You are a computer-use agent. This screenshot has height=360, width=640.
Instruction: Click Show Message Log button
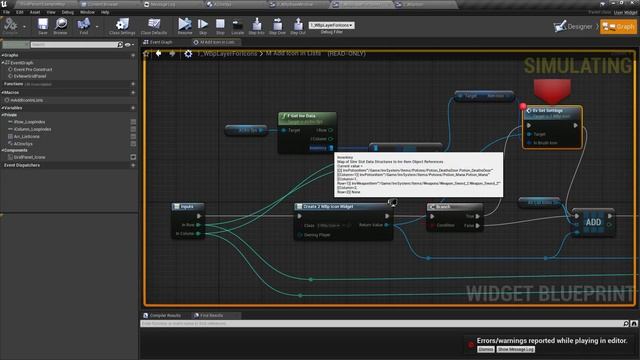pyautogui.click(x=516, y=349)
